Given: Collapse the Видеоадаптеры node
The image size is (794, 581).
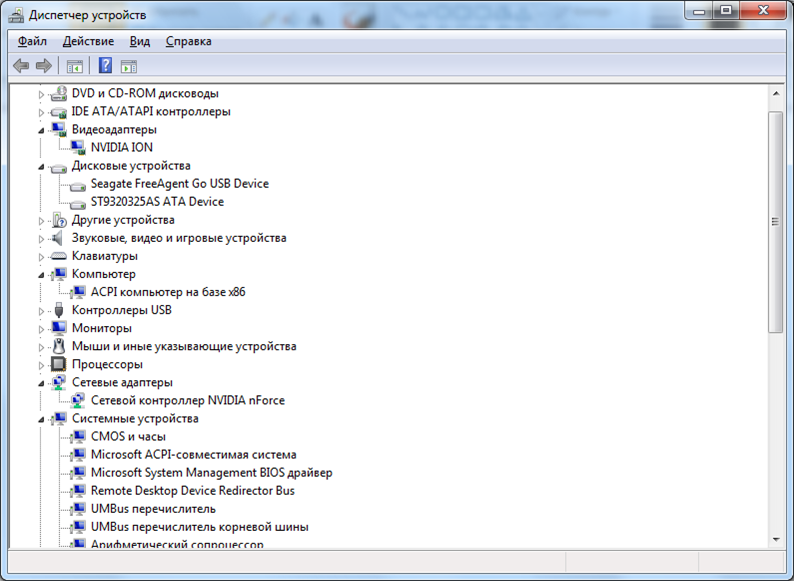Looking at the screenshot, I should [x=42, y=131].
